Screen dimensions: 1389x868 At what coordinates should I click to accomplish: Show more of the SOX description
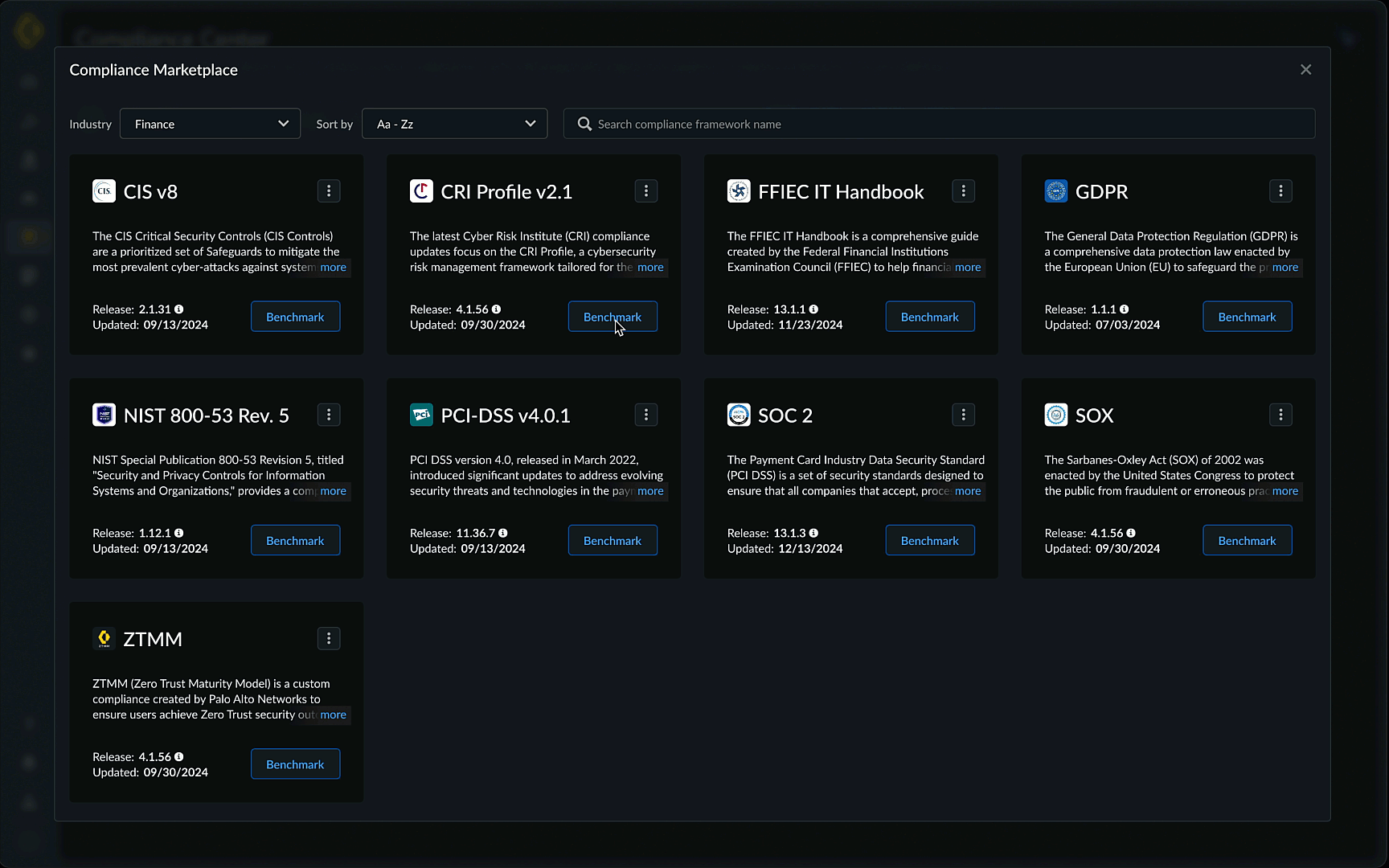click(1285, 491)
